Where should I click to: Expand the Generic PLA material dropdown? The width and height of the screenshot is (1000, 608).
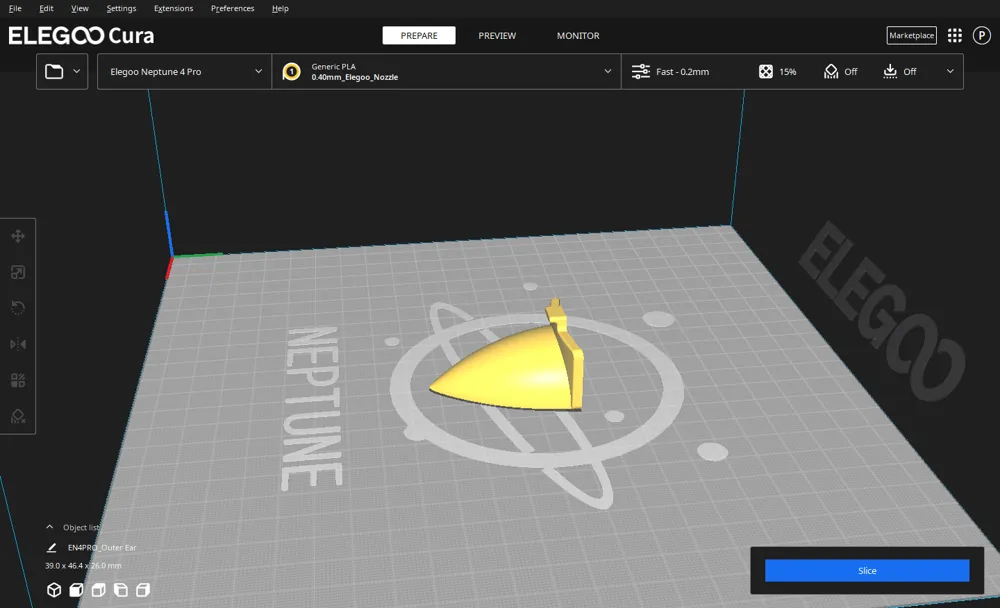tap(446, 71)
